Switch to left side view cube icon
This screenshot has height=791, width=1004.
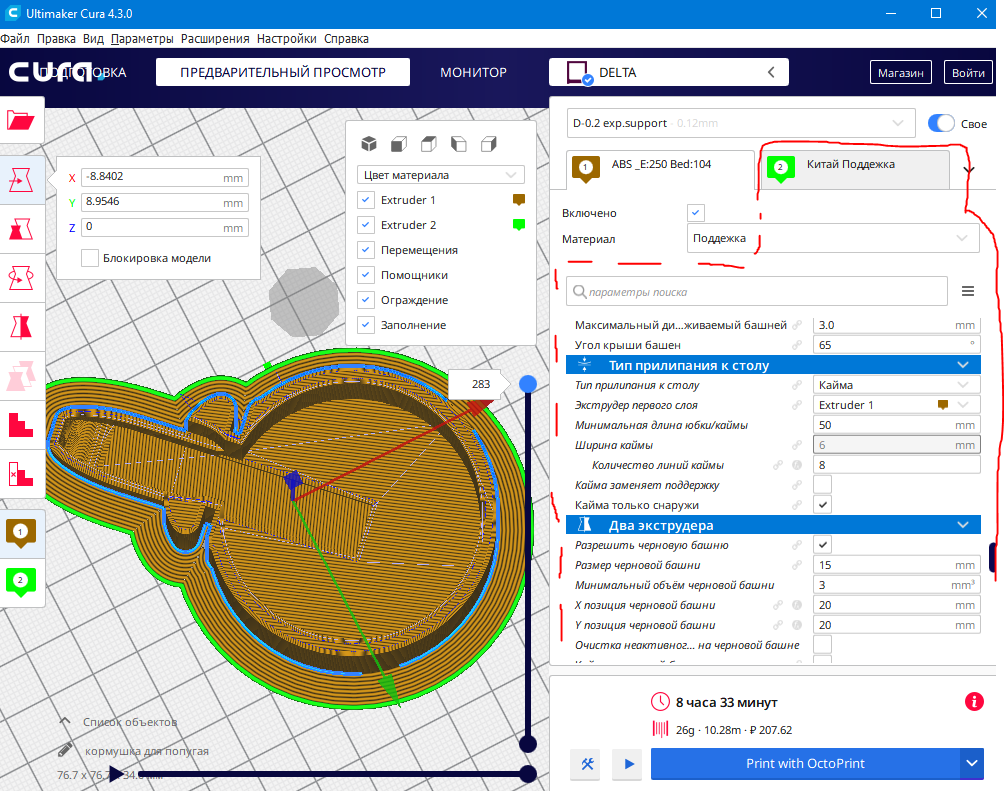[458, 144]
